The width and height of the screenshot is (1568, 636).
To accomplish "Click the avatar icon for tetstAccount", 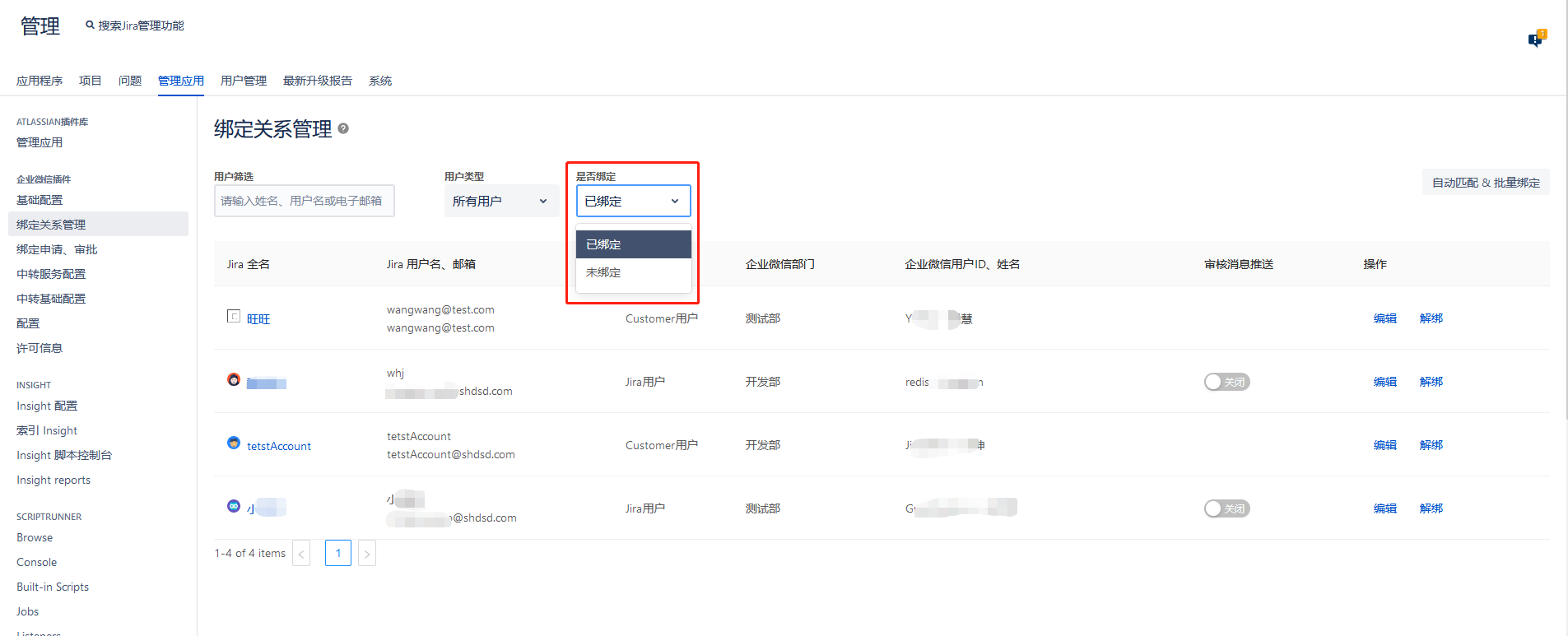I will point(234,443).
